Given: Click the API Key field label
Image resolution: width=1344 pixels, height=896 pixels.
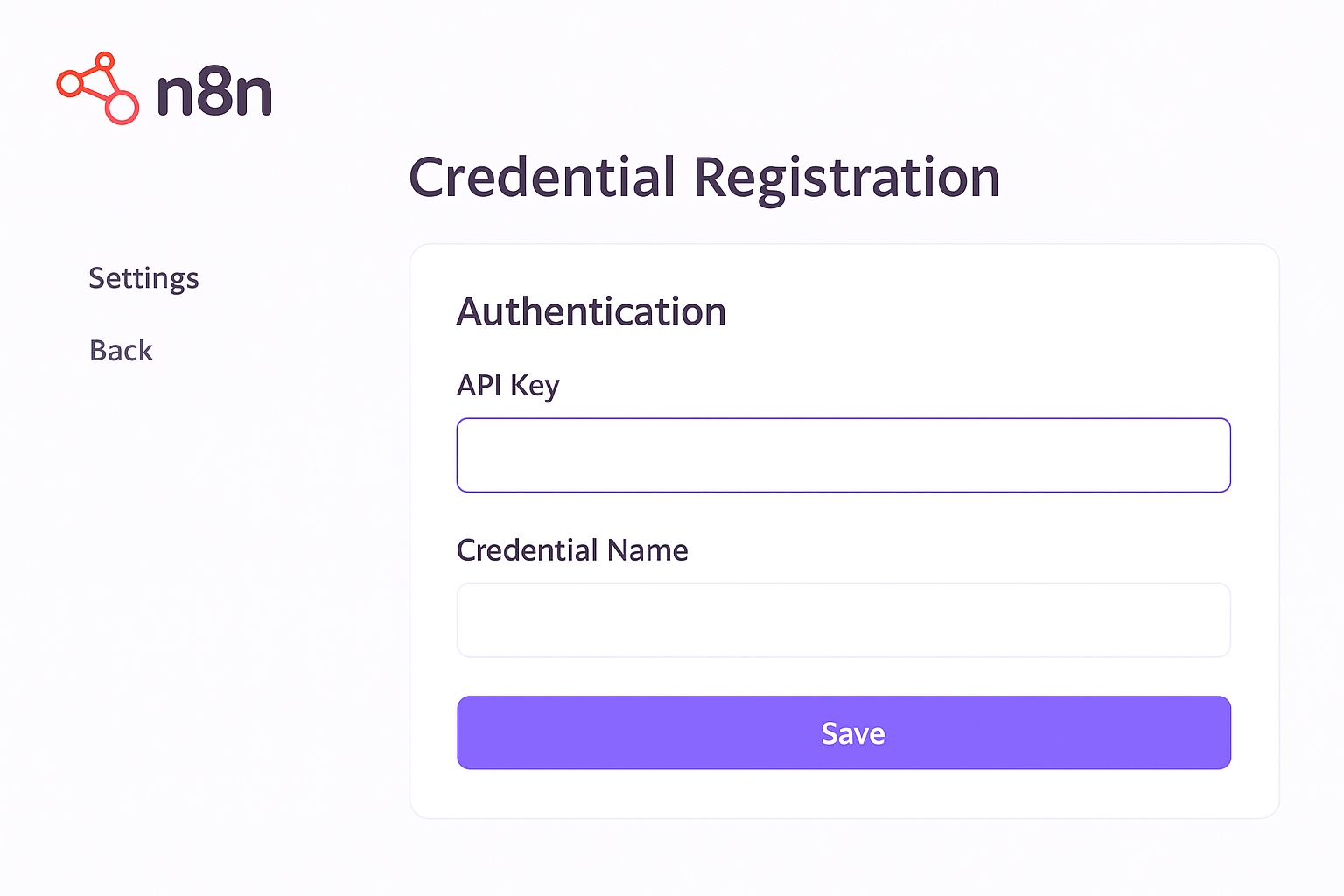Looking at the screenshot, I should [x=507, y=385].
